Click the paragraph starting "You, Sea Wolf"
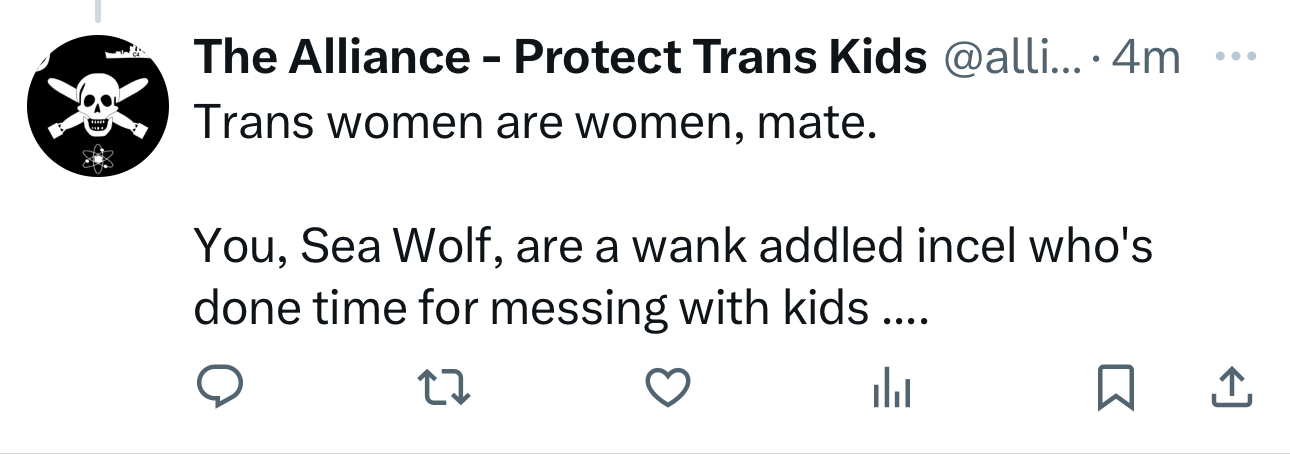Screen dimensions: 1290x463 click(x=672, y=246)
